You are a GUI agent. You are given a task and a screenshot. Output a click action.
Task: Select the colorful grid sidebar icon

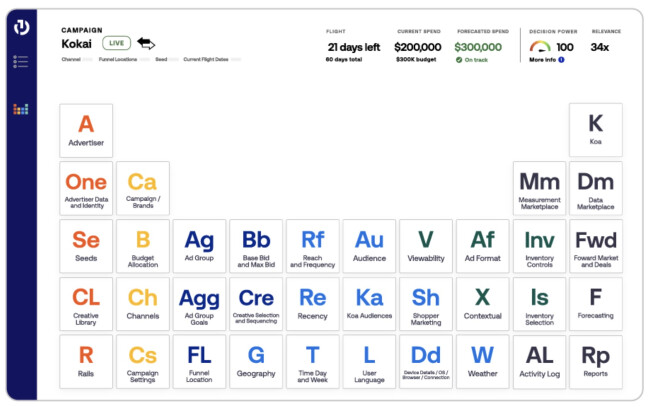[x=21, y=109]
